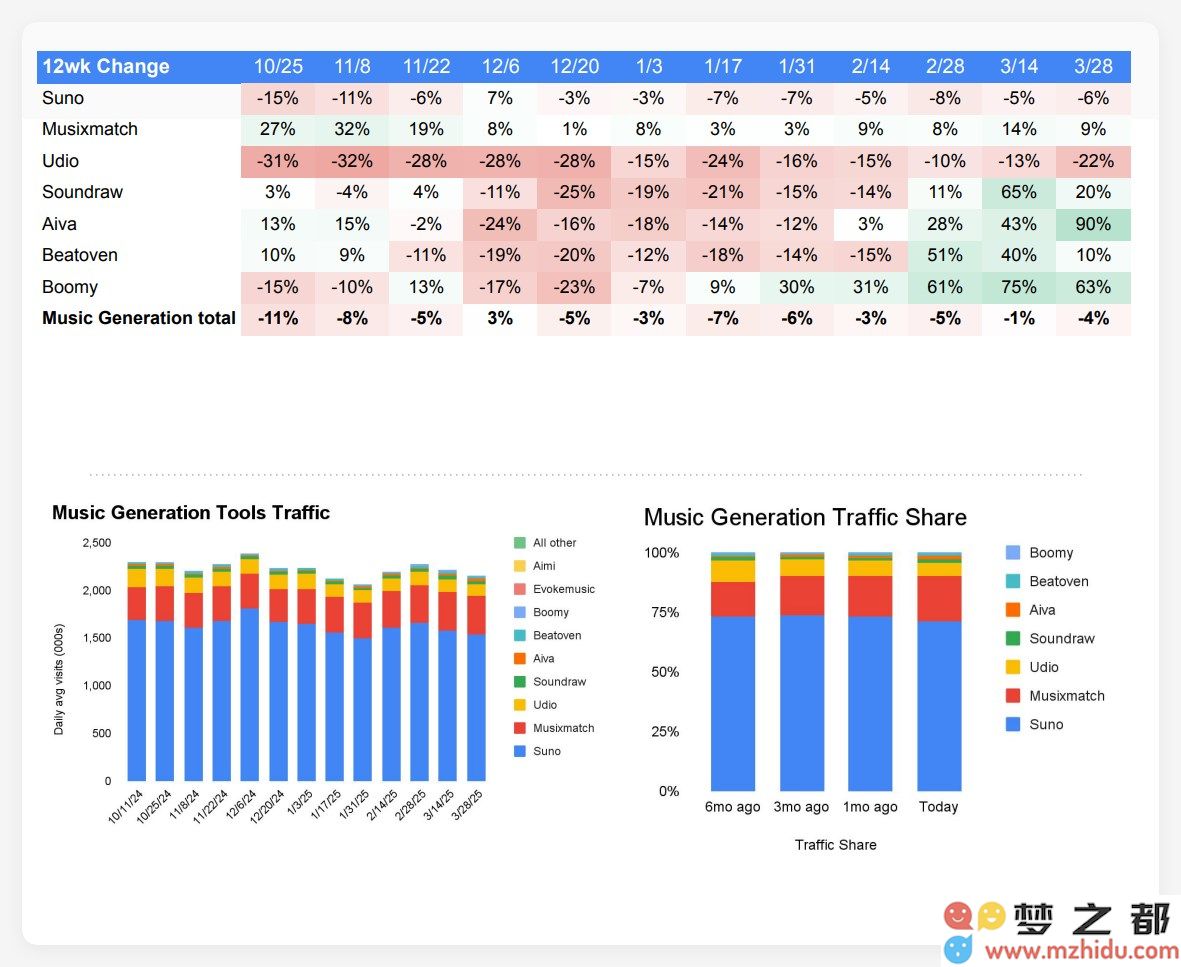The image size is (1181, 967).
Task: Select total row's -11% cell under 10/25
Action: 278,318
